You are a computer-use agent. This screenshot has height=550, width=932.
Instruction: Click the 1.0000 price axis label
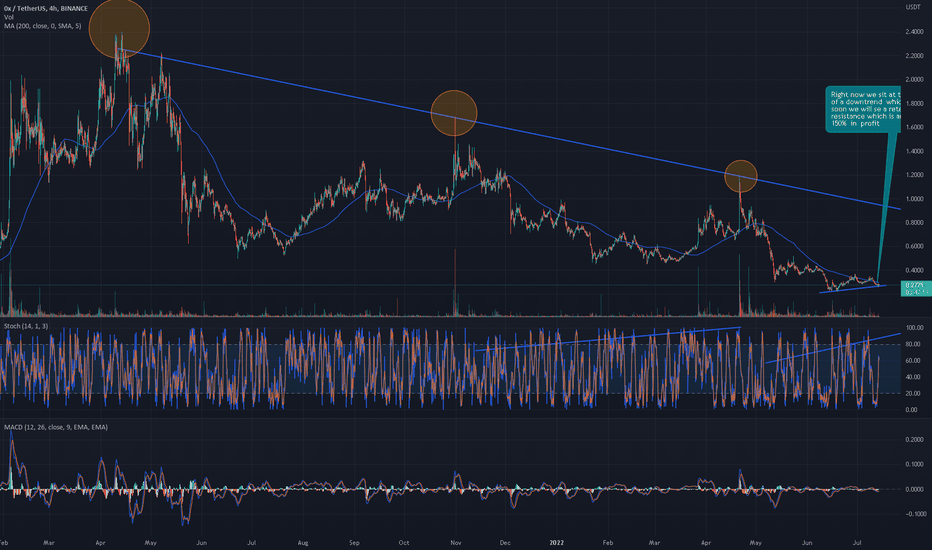click(914, 199)
